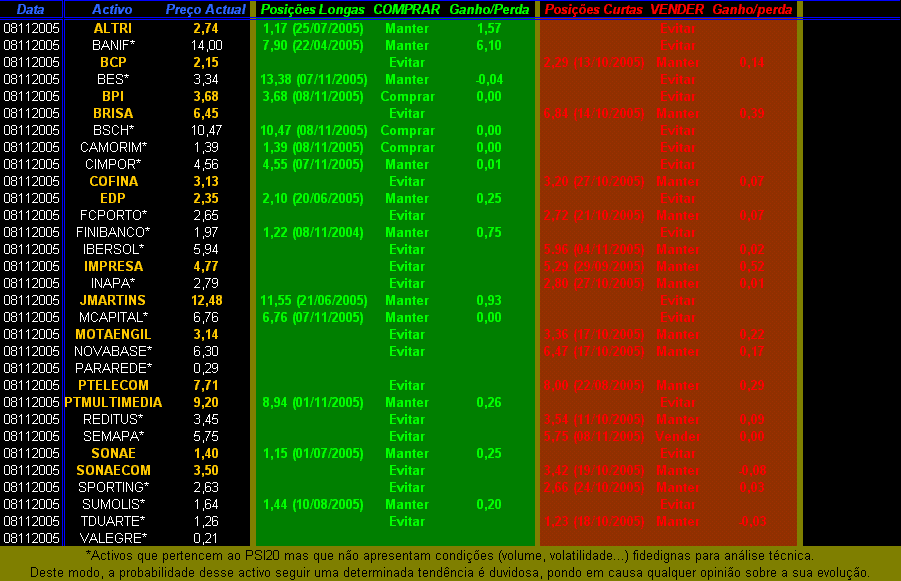Image resolution: width=901 pixels, height=581 pixels.
Task: Select the PARAREDE* asset name
Action: click(113, 368)
